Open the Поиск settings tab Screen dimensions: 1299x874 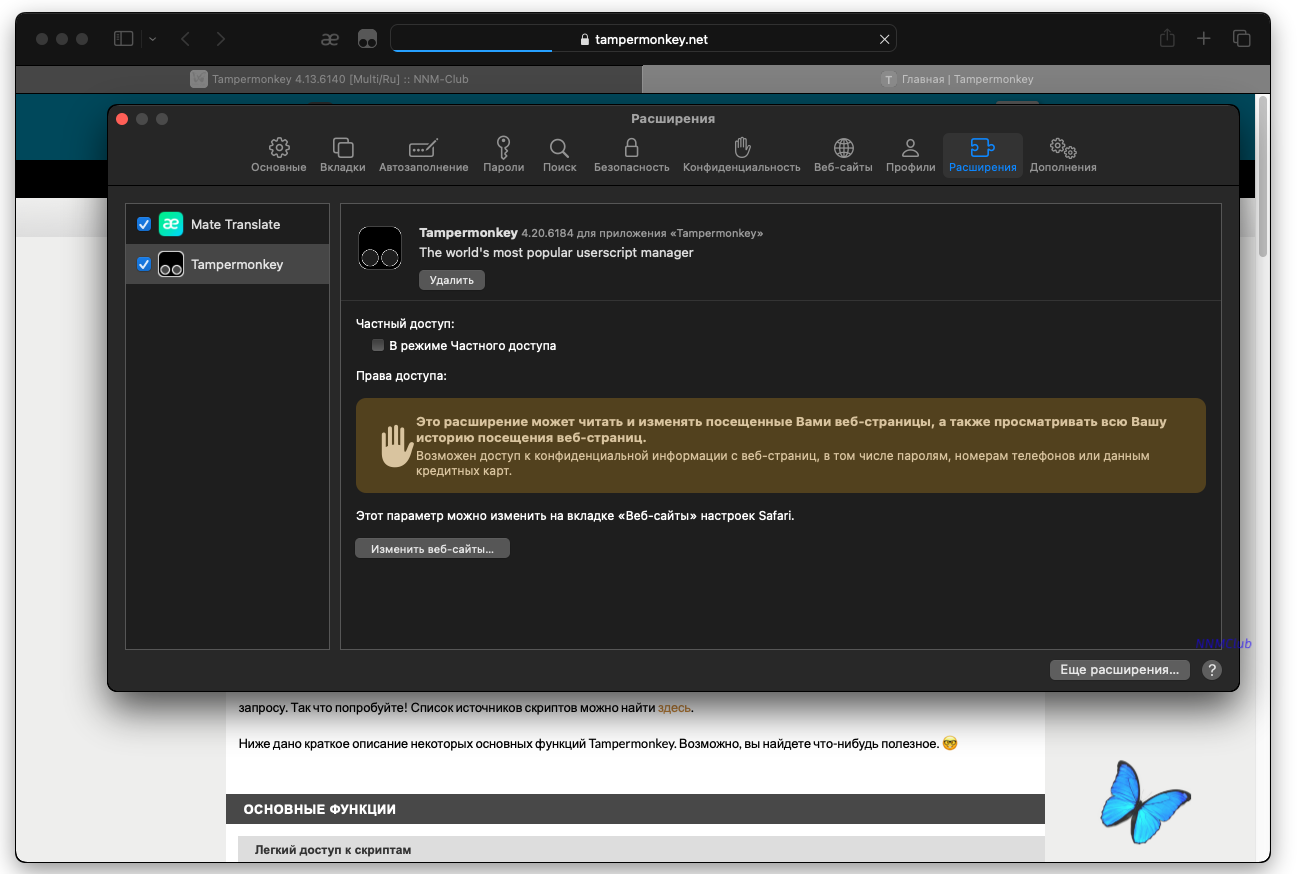click(560, 155)
